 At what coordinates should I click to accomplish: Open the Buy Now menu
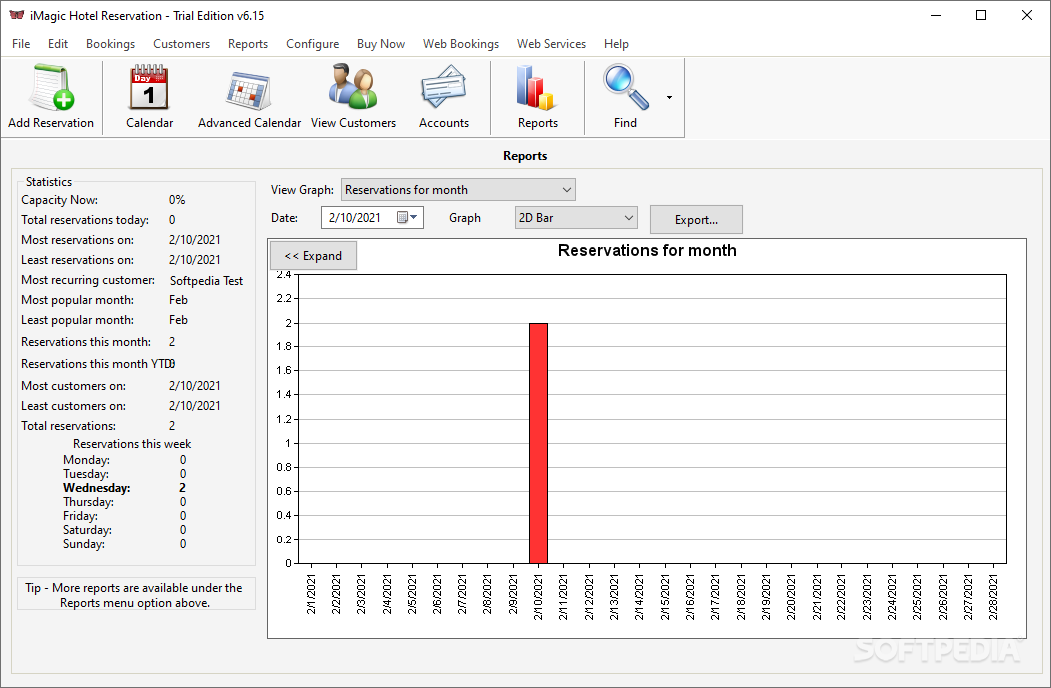[381, 44]
